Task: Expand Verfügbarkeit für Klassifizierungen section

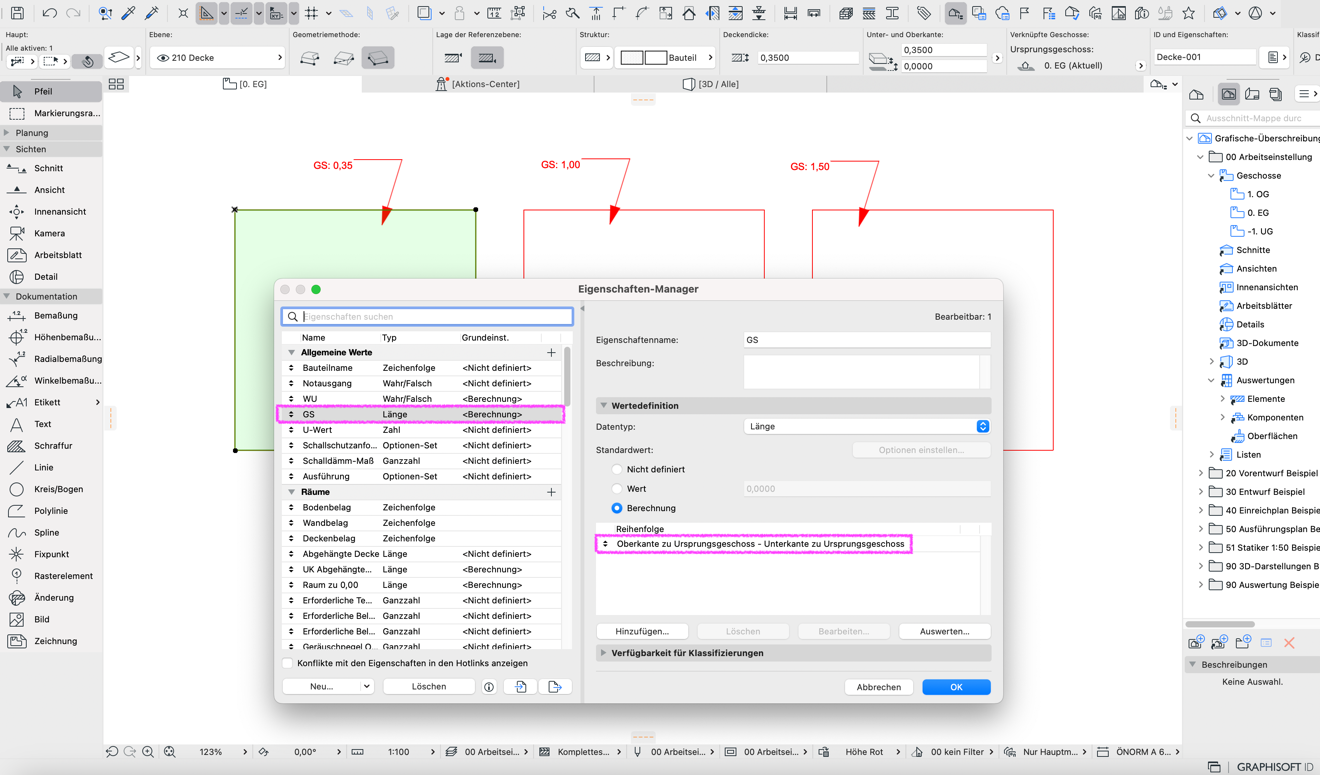Action: coord(603,653)
